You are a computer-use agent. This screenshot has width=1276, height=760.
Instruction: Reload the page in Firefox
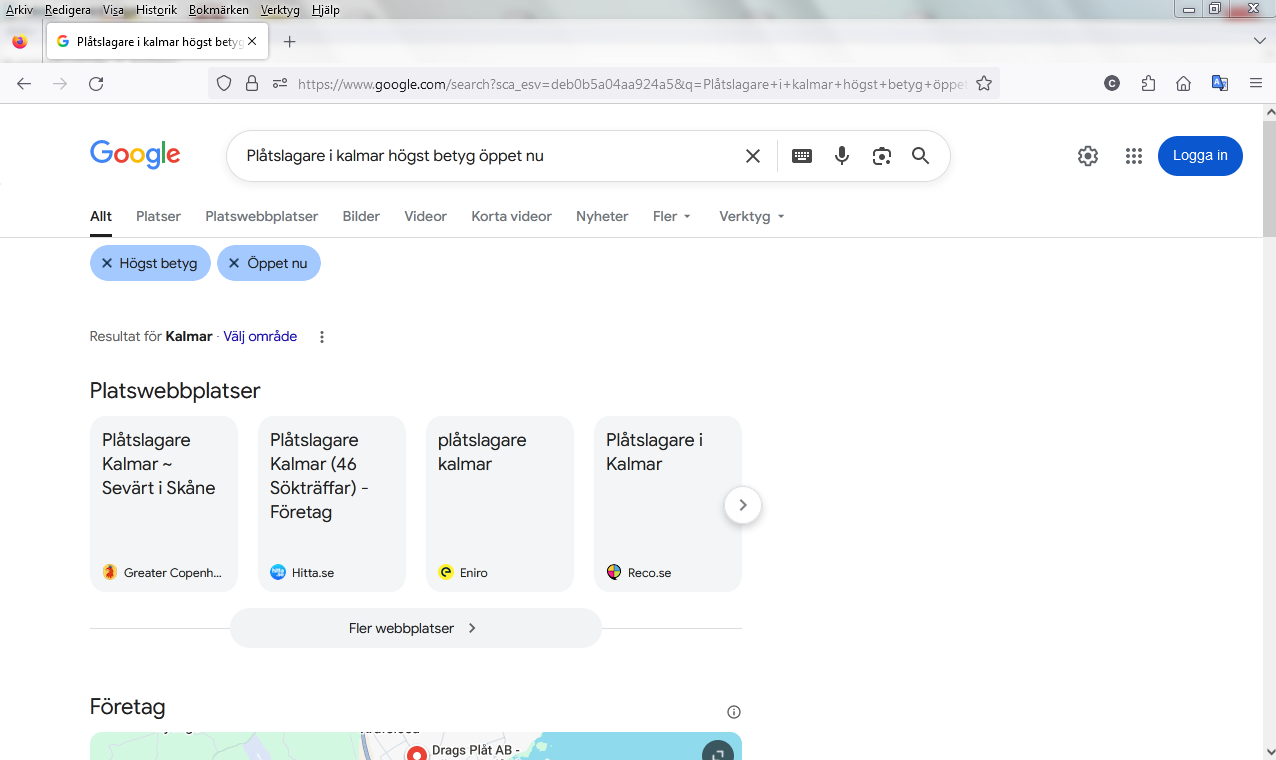point(96,84)
